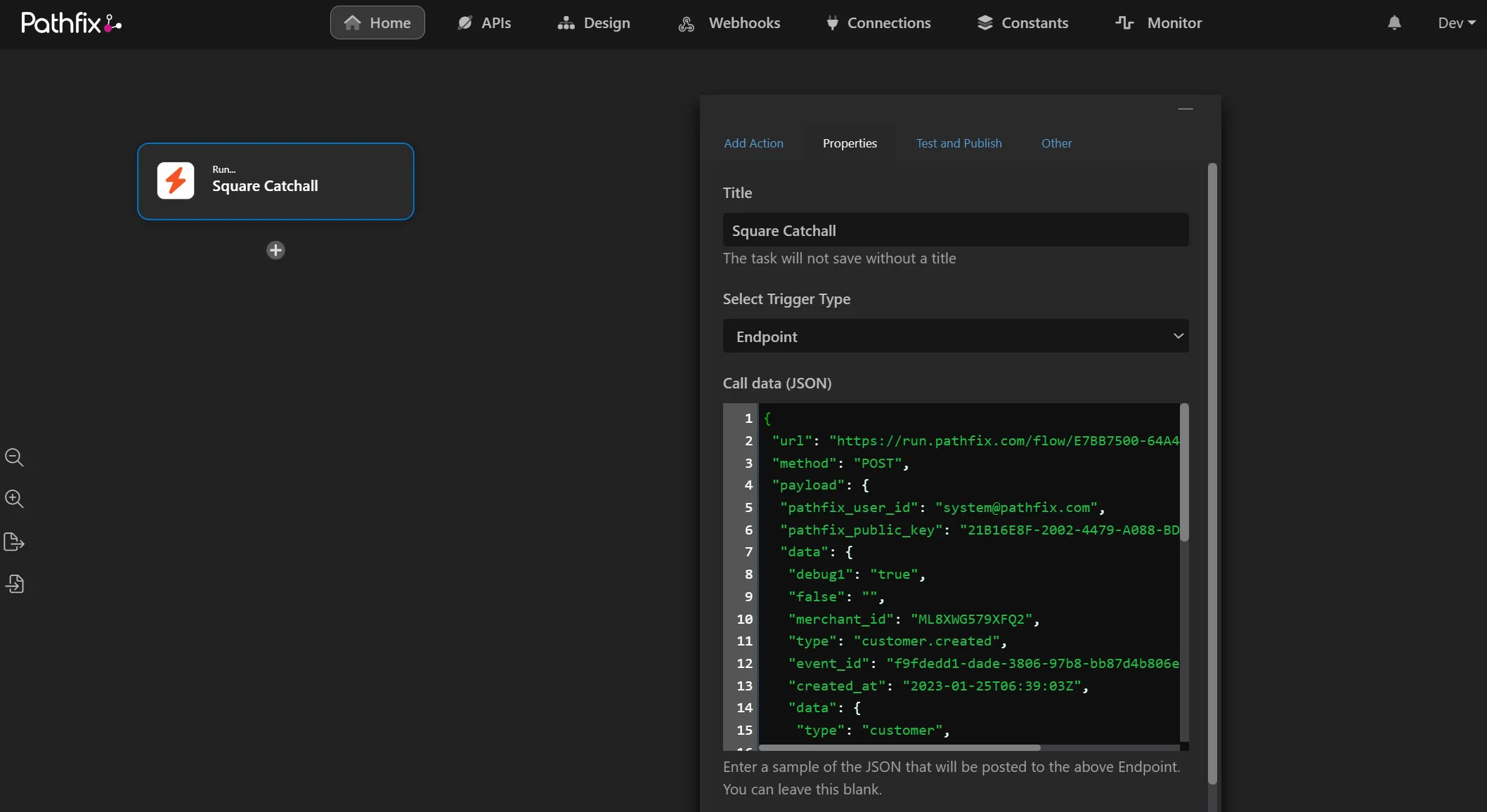This screenshot has width=1487, height=812.
Task: Click the properties panel vertical scrollbar
Action: tap(1212, 473)
